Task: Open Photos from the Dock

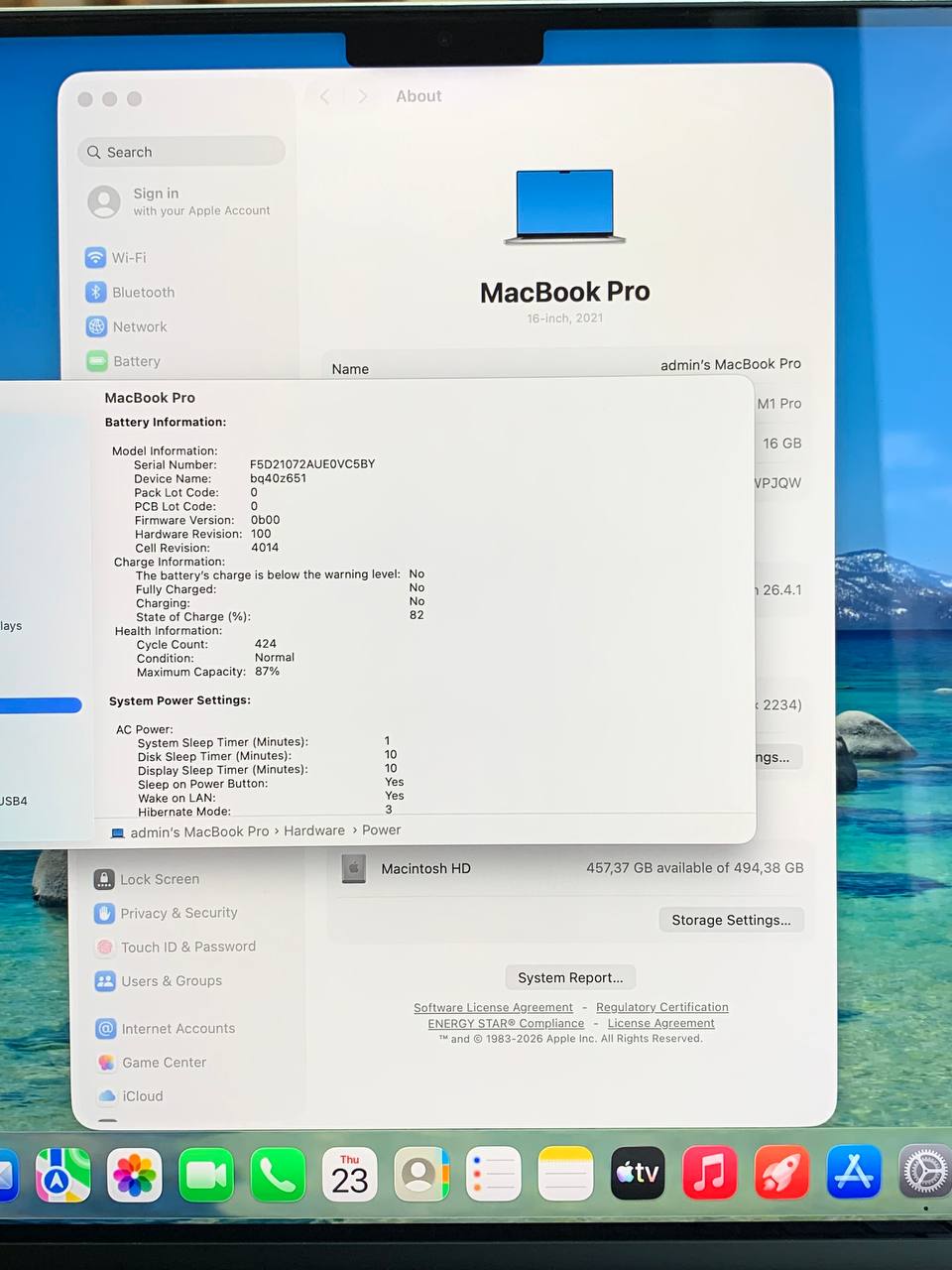Action: pyautogui.click(x=135, y=1175)
